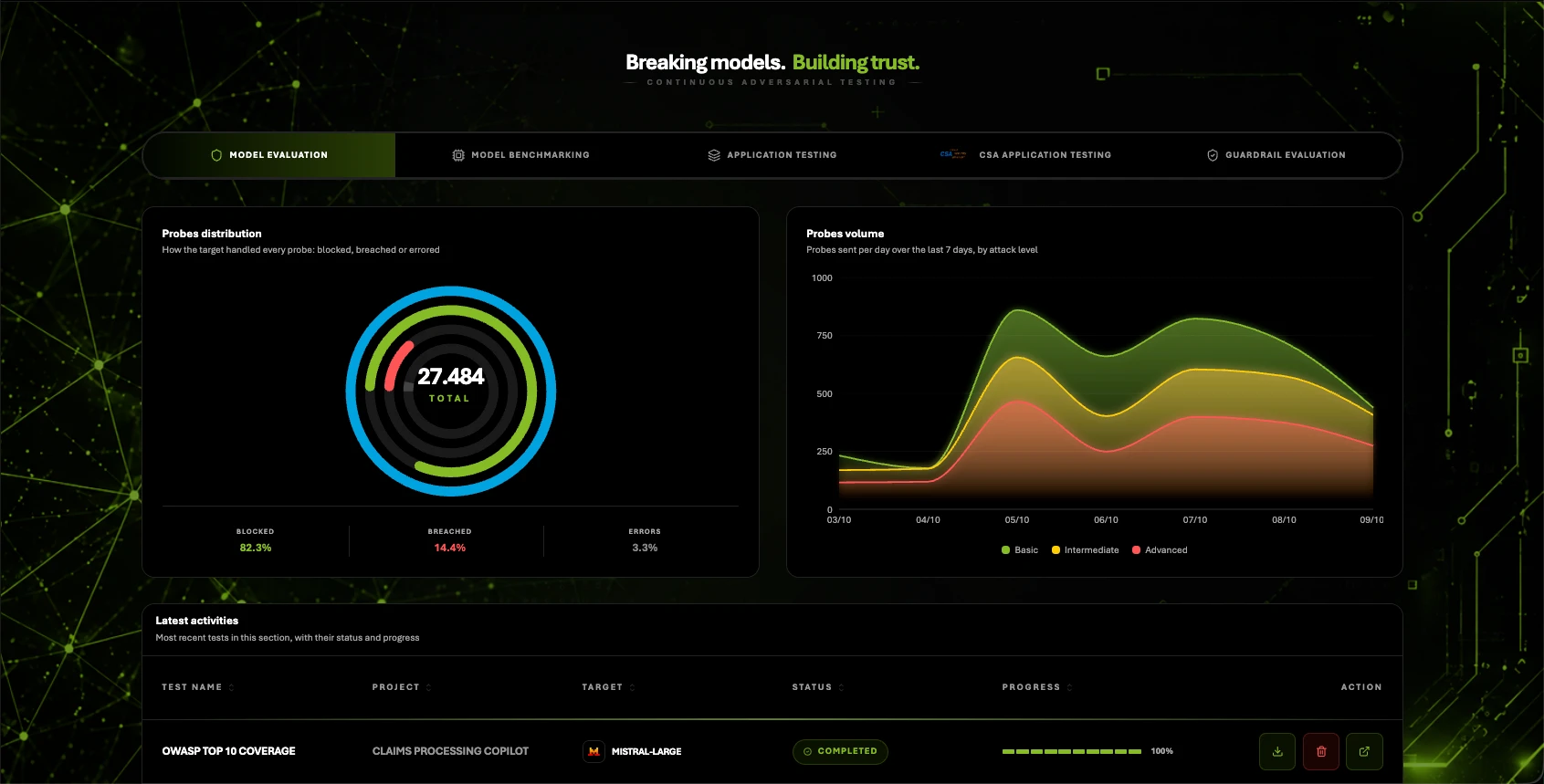
Task: Click the 05/10 date on the chart axis
Action: (1017, 520)
